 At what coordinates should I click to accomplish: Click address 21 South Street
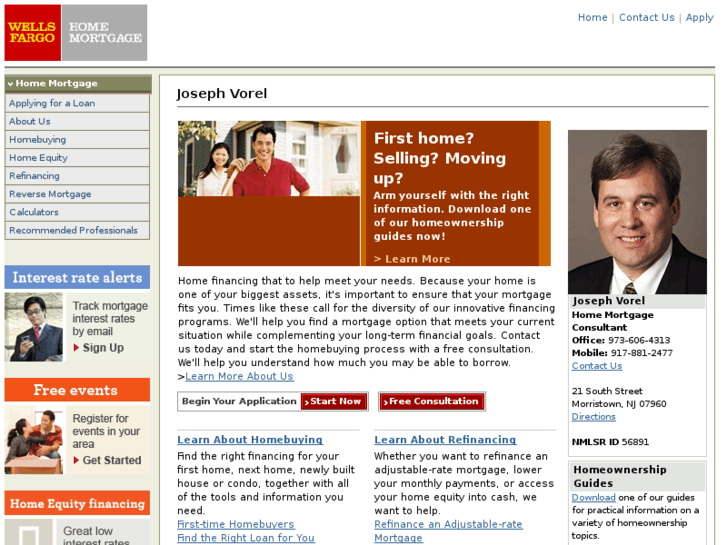pos(607,391)
